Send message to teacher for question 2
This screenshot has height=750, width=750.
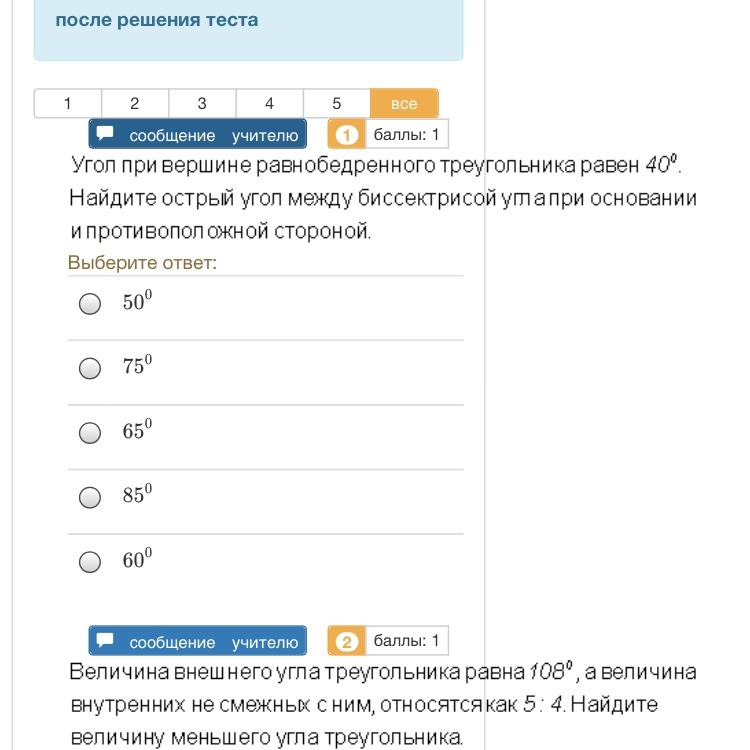(x=198, y=640)
